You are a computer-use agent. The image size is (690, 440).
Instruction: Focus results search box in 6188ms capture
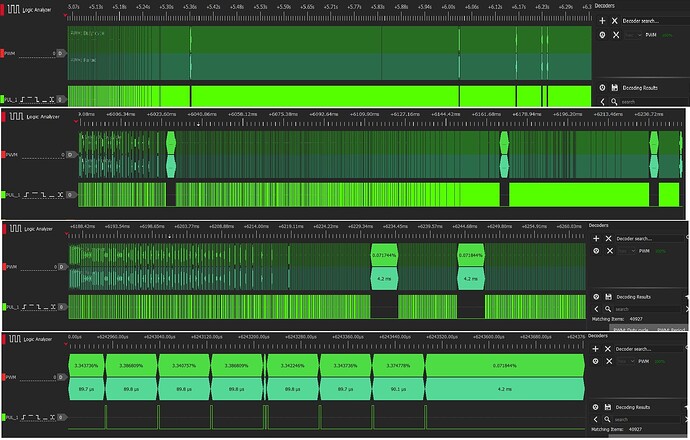(649, 309)
